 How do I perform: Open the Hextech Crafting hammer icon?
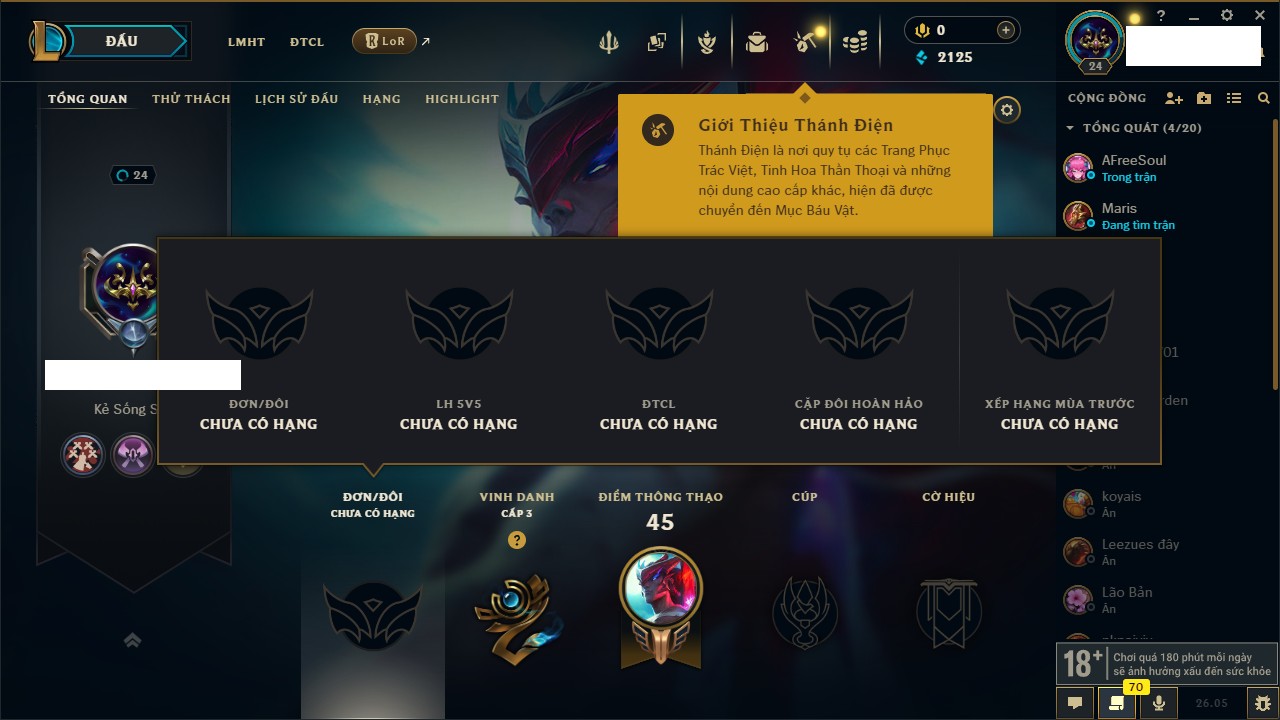pyautogui.click(x=805, y=42)
